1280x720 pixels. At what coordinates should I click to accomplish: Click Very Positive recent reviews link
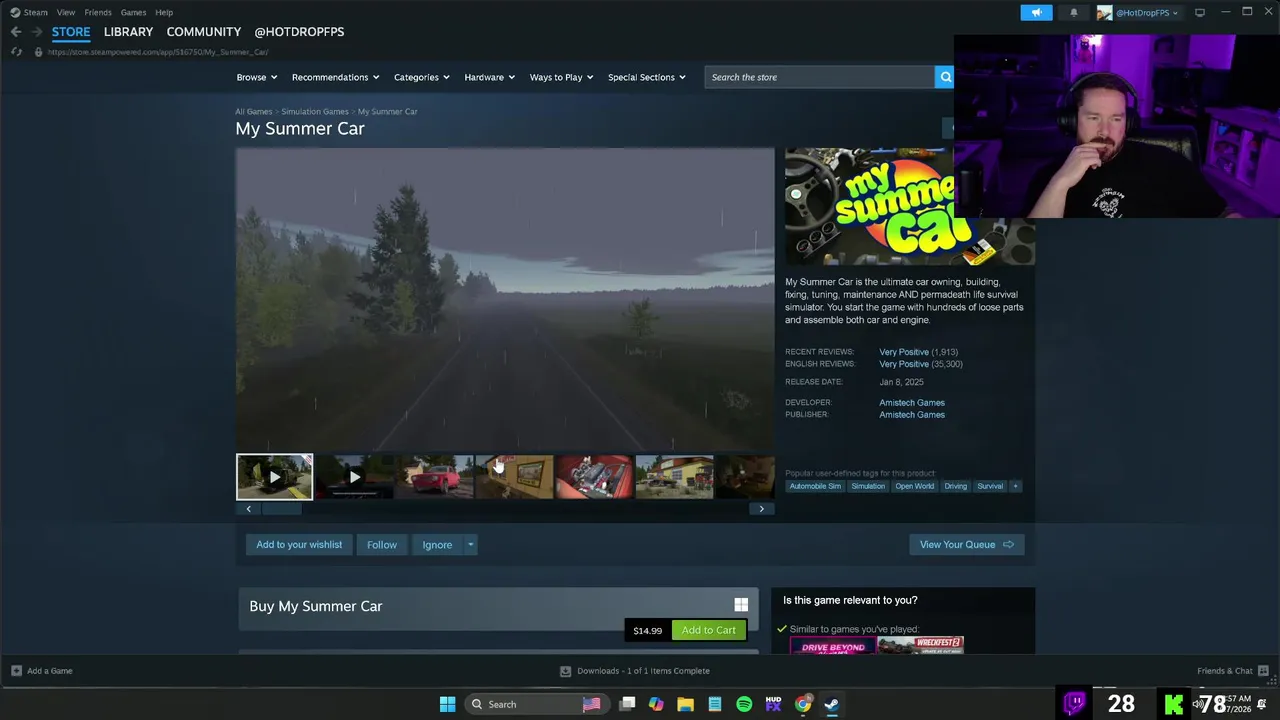[904, 352]
